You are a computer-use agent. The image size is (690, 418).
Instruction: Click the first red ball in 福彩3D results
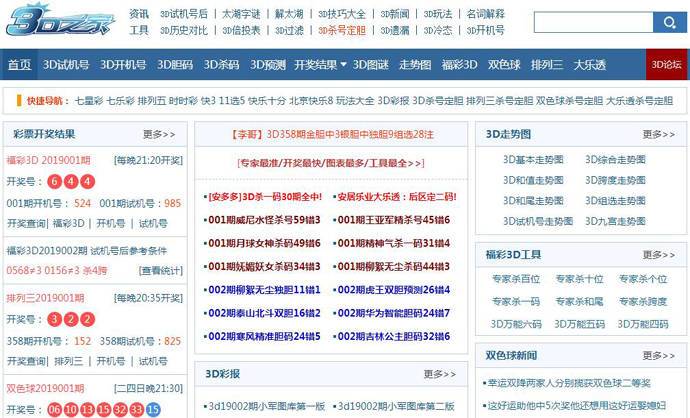(53, 181)
